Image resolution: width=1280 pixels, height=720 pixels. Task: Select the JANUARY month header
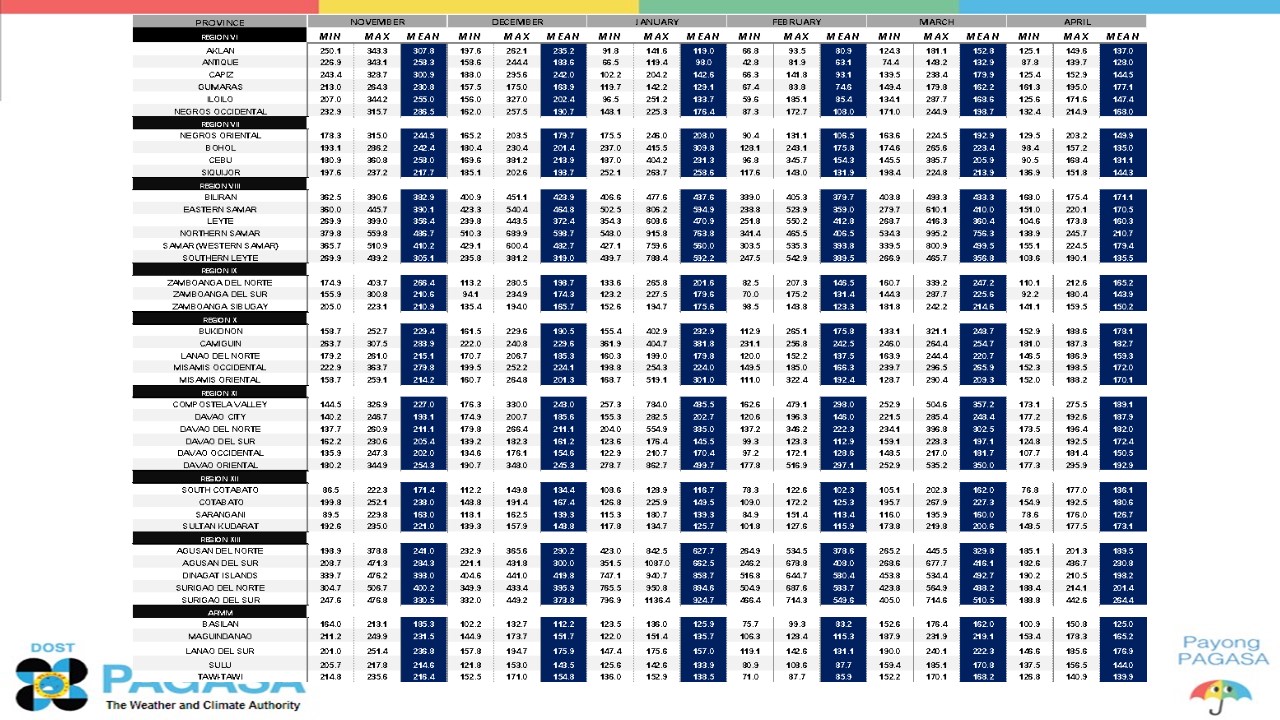[x=657, y=22]
